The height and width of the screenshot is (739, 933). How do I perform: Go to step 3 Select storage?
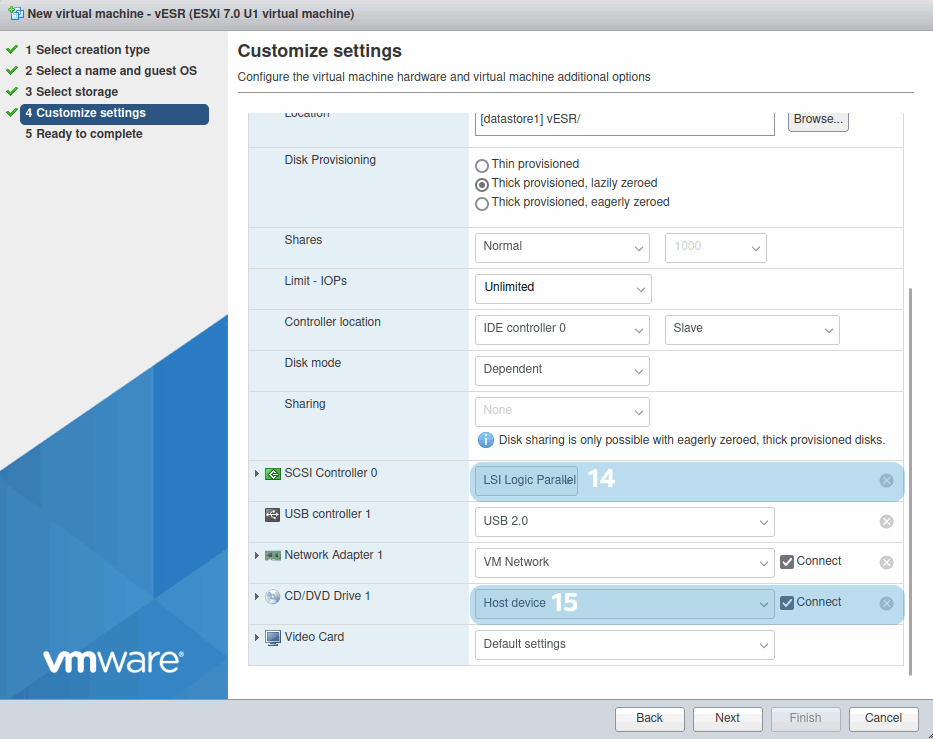coord(77,92)
